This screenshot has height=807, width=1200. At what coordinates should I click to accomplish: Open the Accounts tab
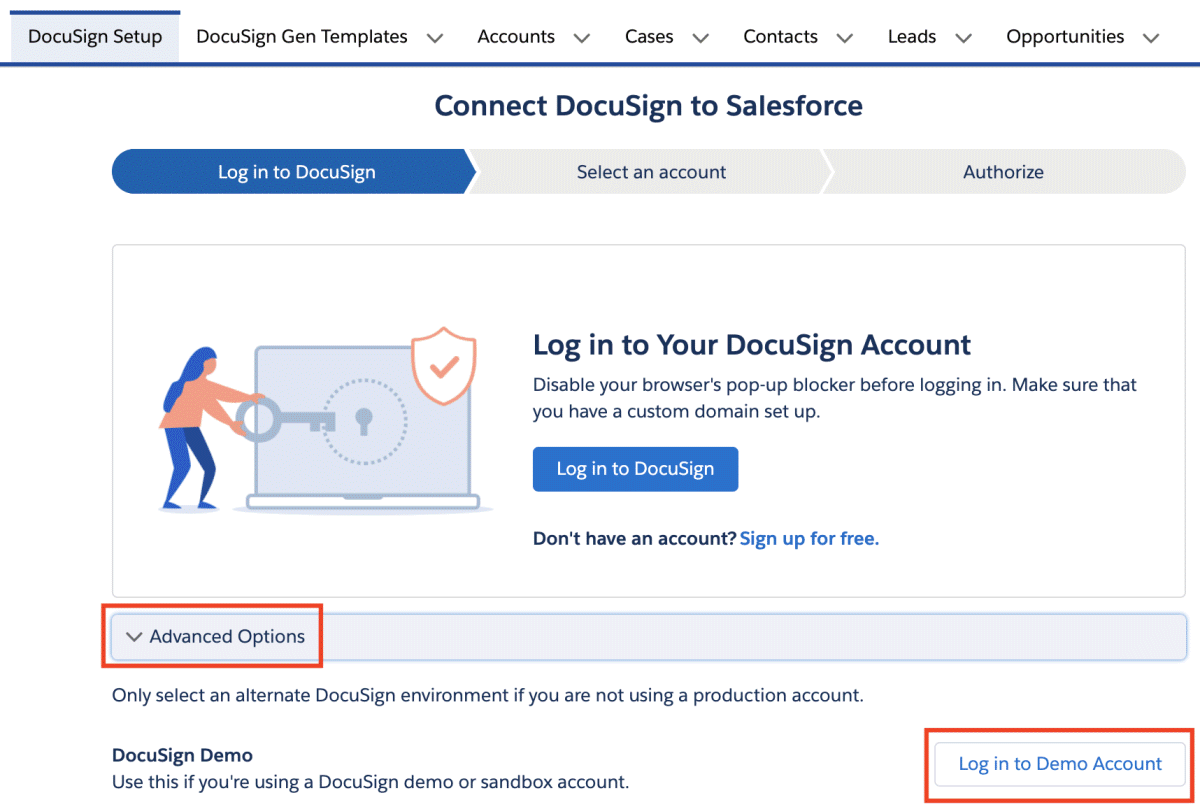(516, 37)
